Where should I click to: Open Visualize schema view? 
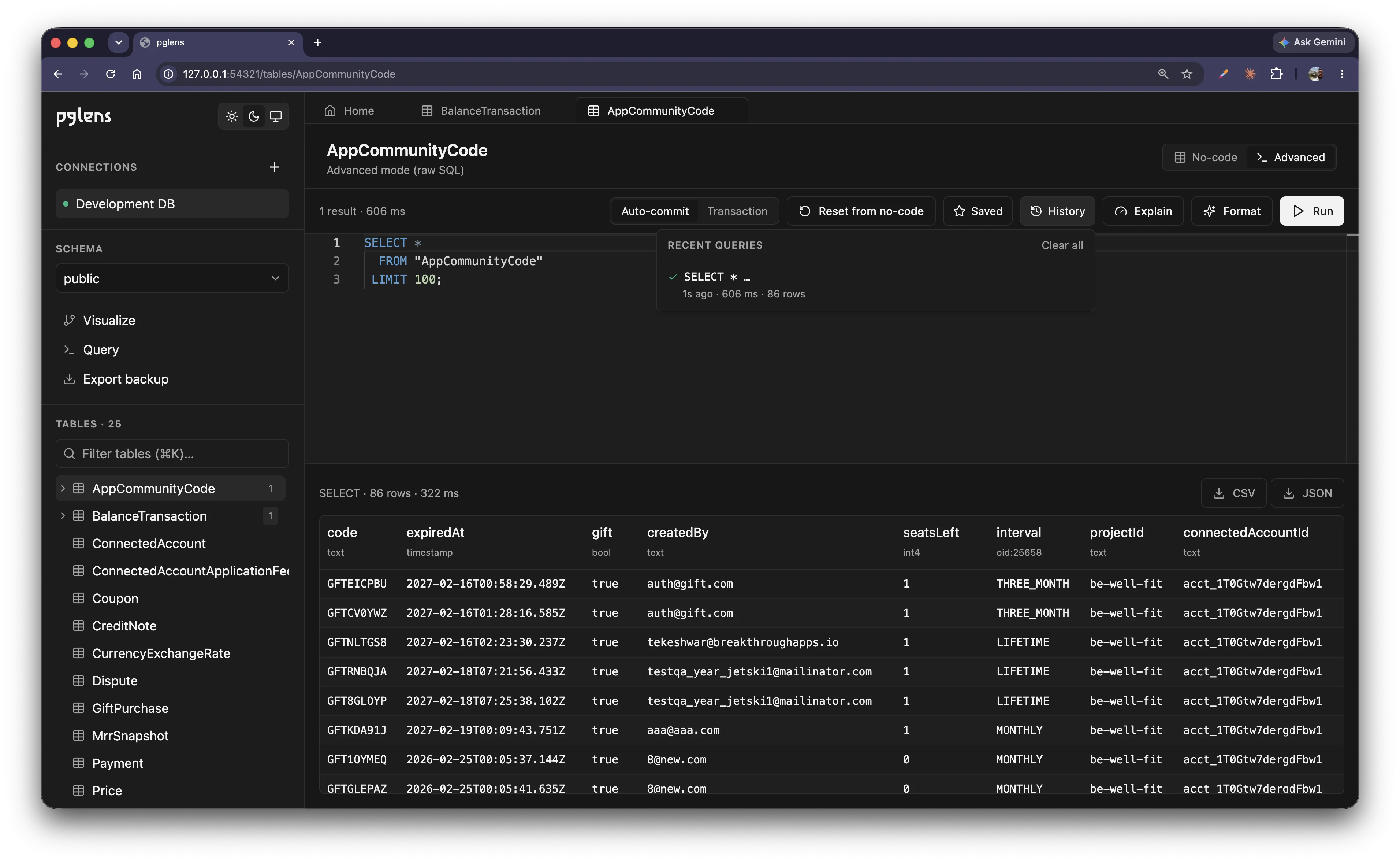pyautogui.click(x=109, y=320)
